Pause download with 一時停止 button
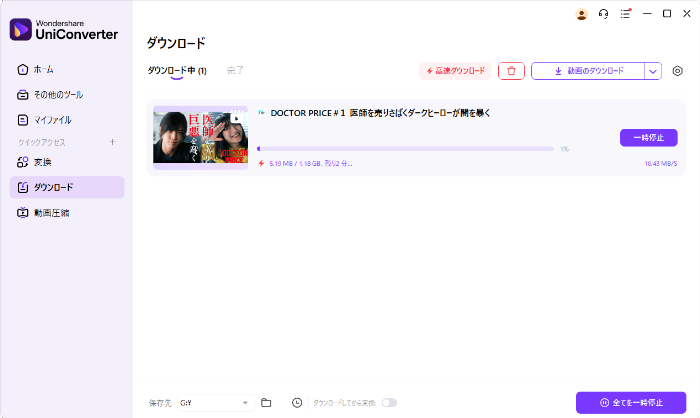This screenshot has height=418, width=700. coord(649,138)
